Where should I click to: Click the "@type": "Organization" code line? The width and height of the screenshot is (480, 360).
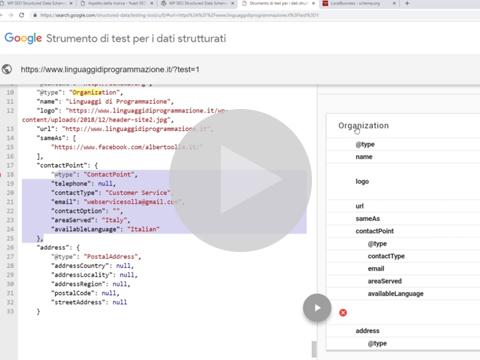pos(80,92)
